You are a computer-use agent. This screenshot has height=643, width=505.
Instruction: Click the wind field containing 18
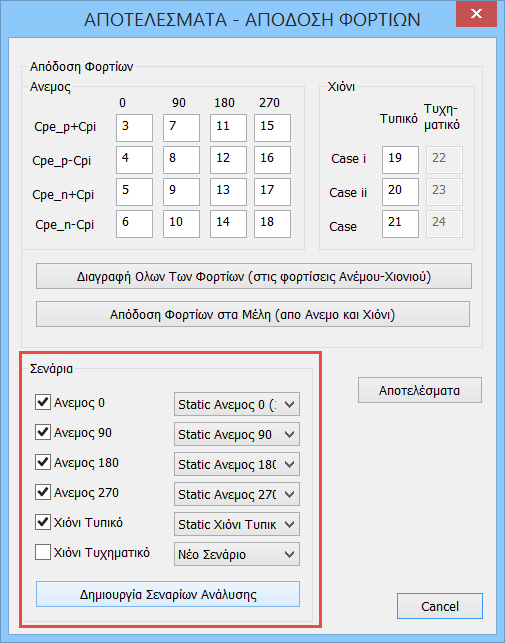click(272, 224)
